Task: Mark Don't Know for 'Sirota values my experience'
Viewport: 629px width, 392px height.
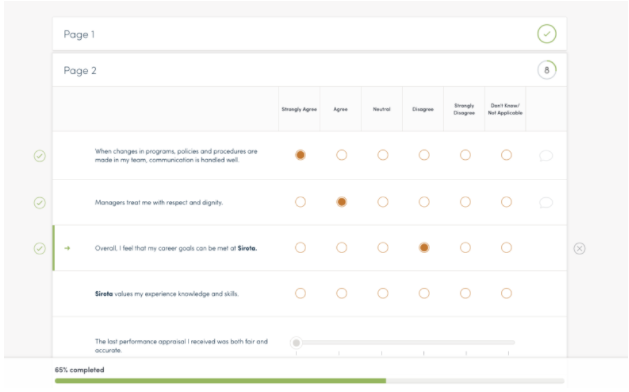Action: pos(506,293)
